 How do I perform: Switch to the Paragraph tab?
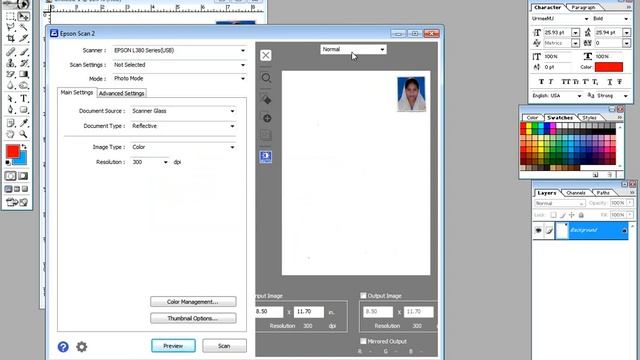583,7
